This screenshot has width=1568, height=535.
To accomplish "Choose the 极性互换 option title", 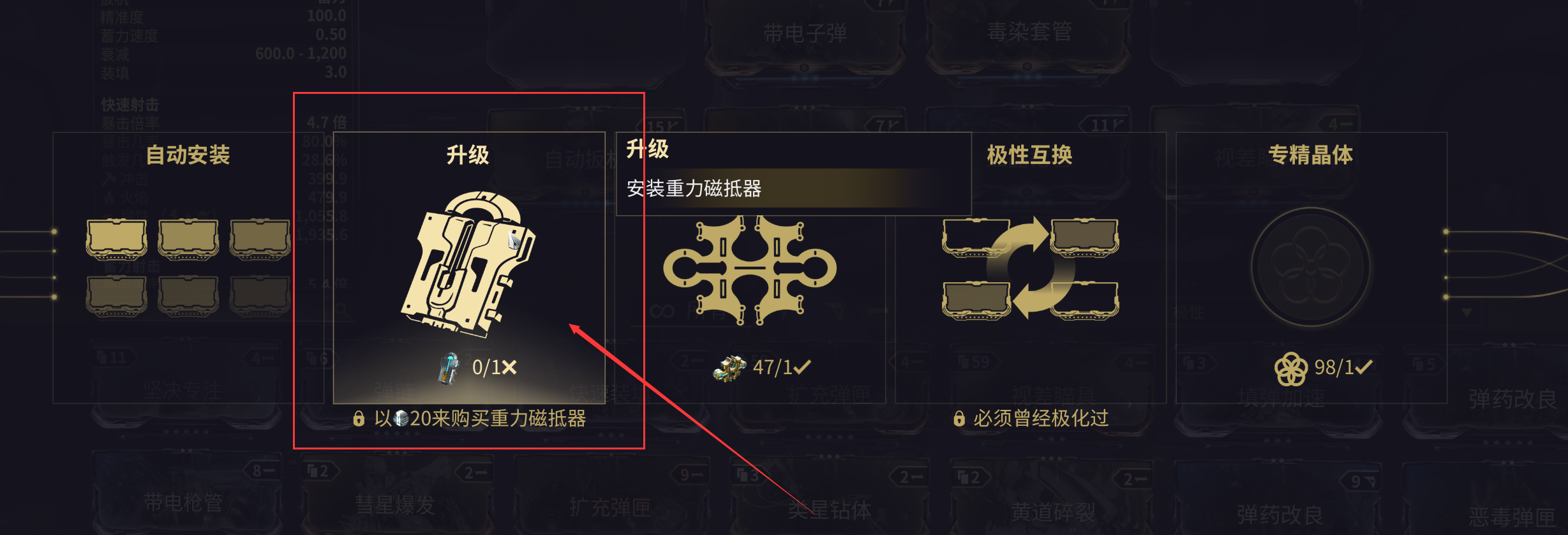I will point(1029,154).
